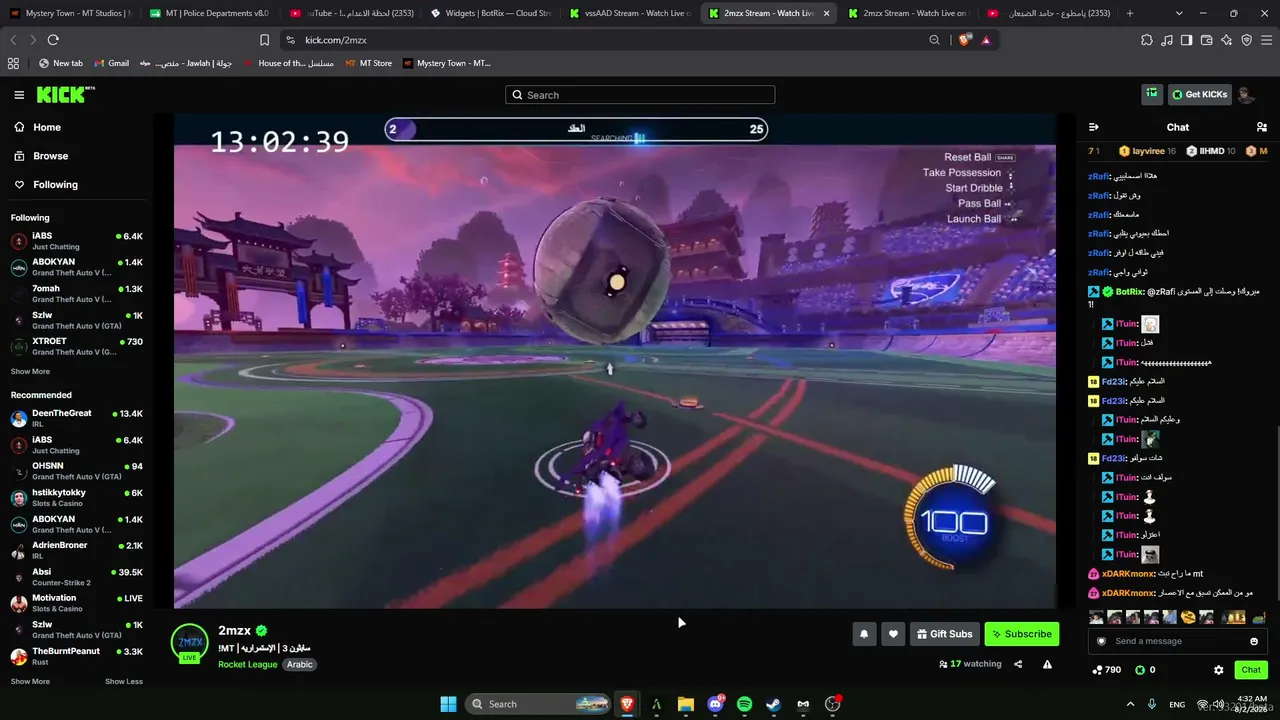Click the Gift Subs button
This screenshot has height=720, width=1280.
(945, 634)
